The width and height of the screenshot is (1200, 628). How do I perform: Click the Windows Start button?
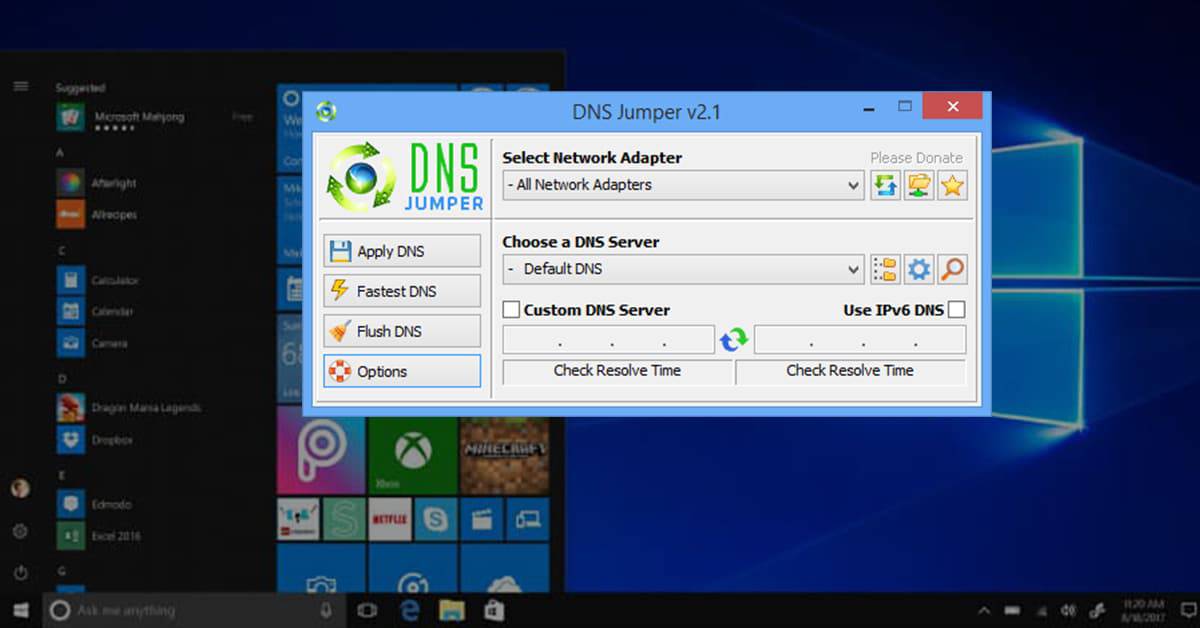(x=20, y=610)
